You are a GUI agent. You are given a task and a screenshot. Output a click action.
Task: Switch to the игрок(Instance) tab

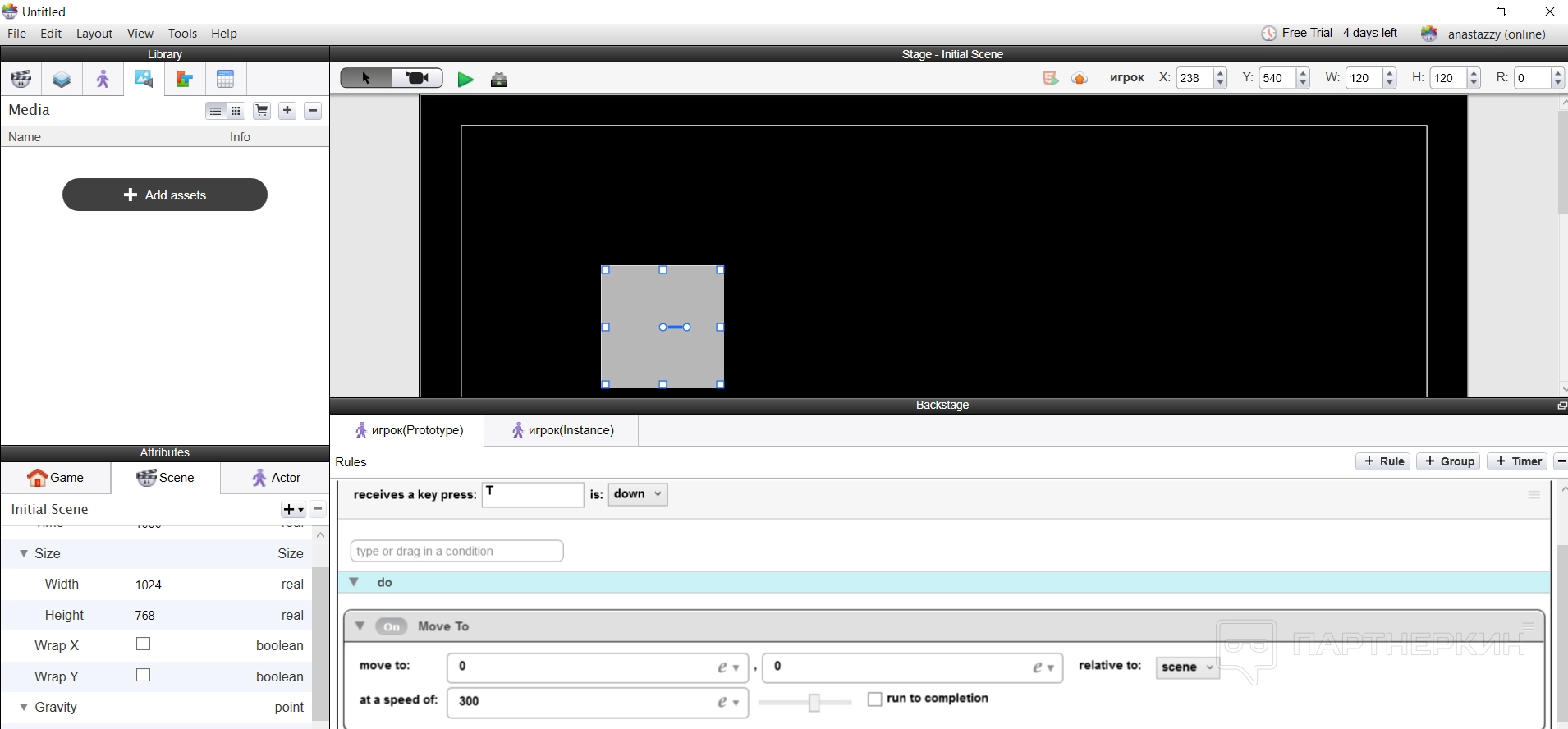click(x=562, y=430)
